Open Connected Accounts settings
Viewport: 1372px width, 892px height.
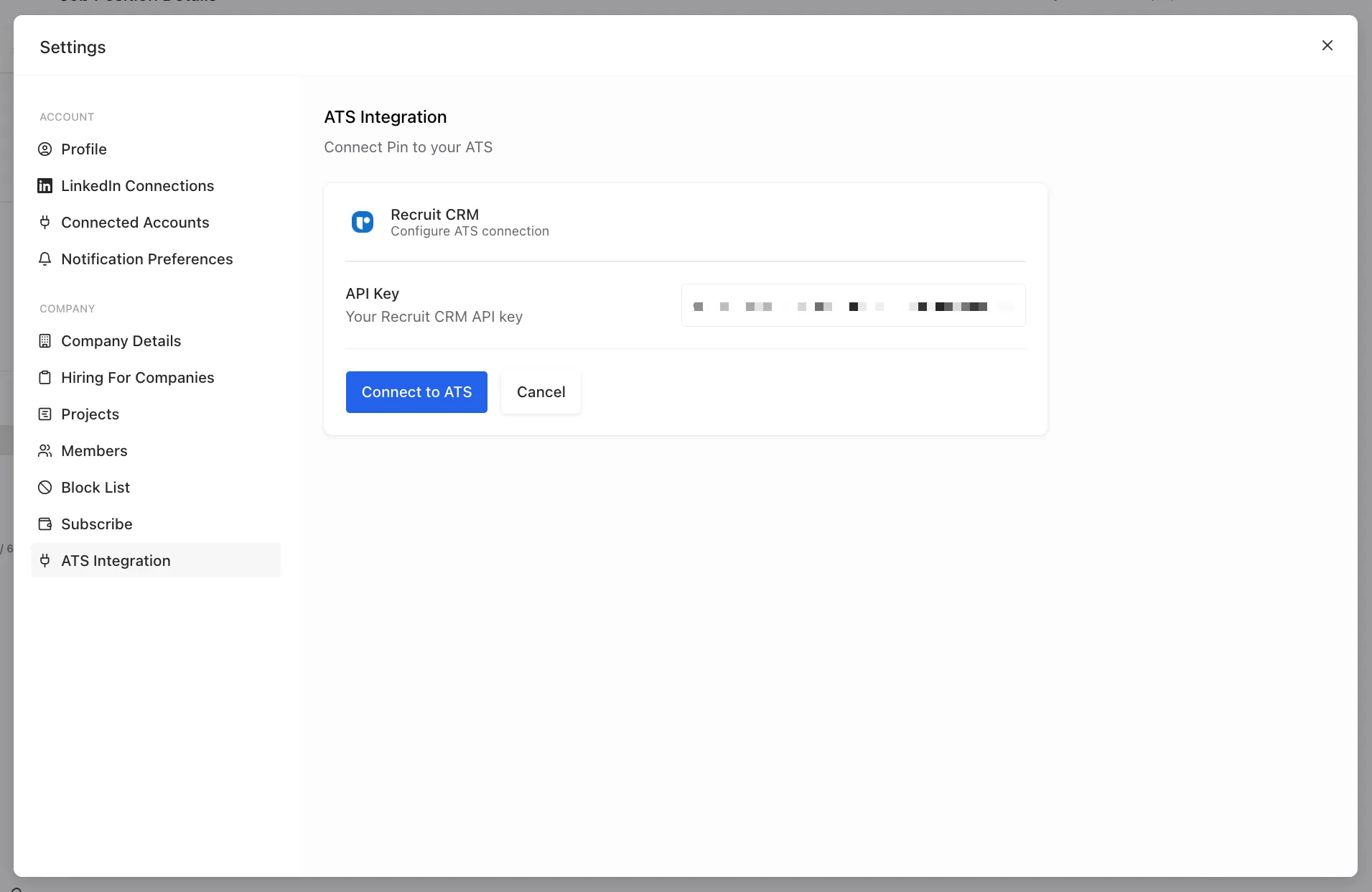[x=156, y=222]
